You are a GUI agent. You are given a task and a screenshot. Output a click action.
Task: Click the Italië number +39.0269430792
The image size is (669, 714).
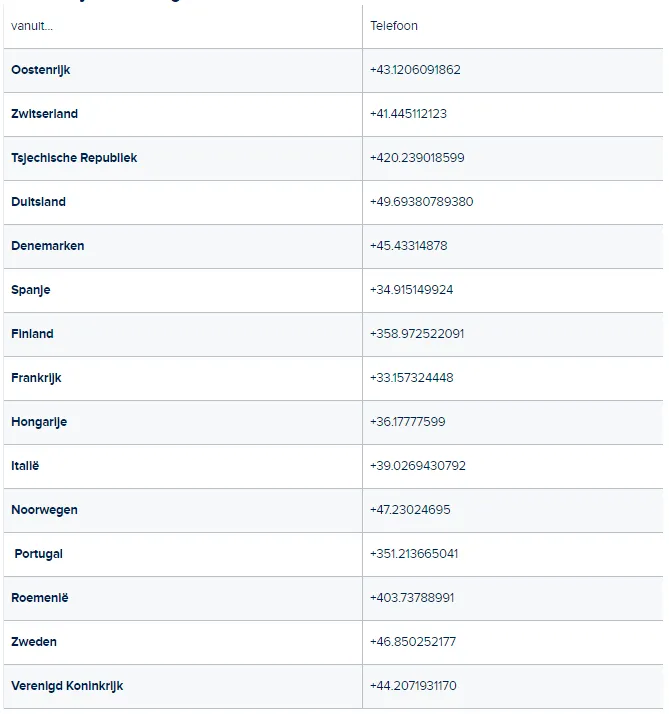[418, 466]
